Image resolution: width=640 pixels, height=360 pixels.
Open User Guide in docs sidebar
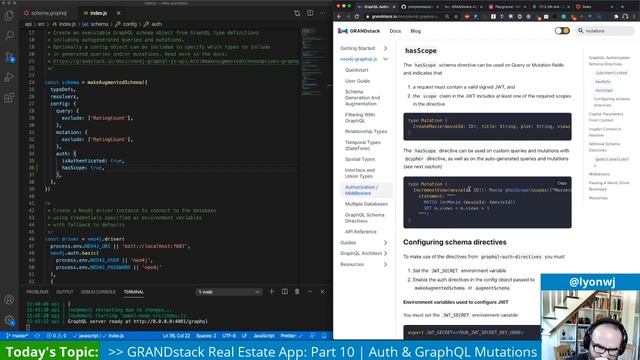click(358, 81)
